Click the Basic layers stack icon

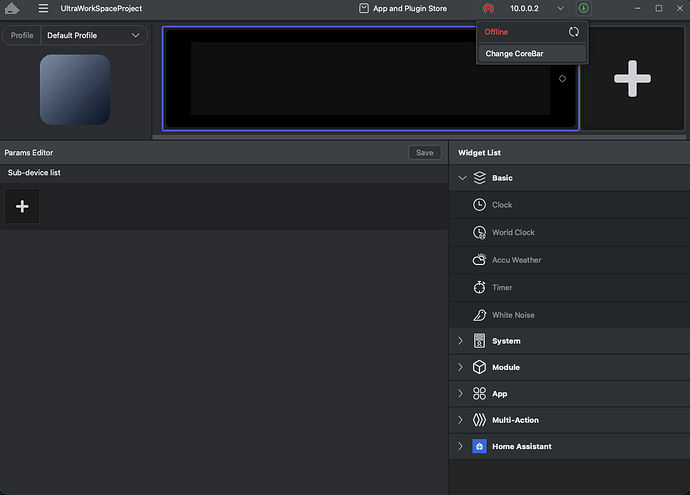479,178
